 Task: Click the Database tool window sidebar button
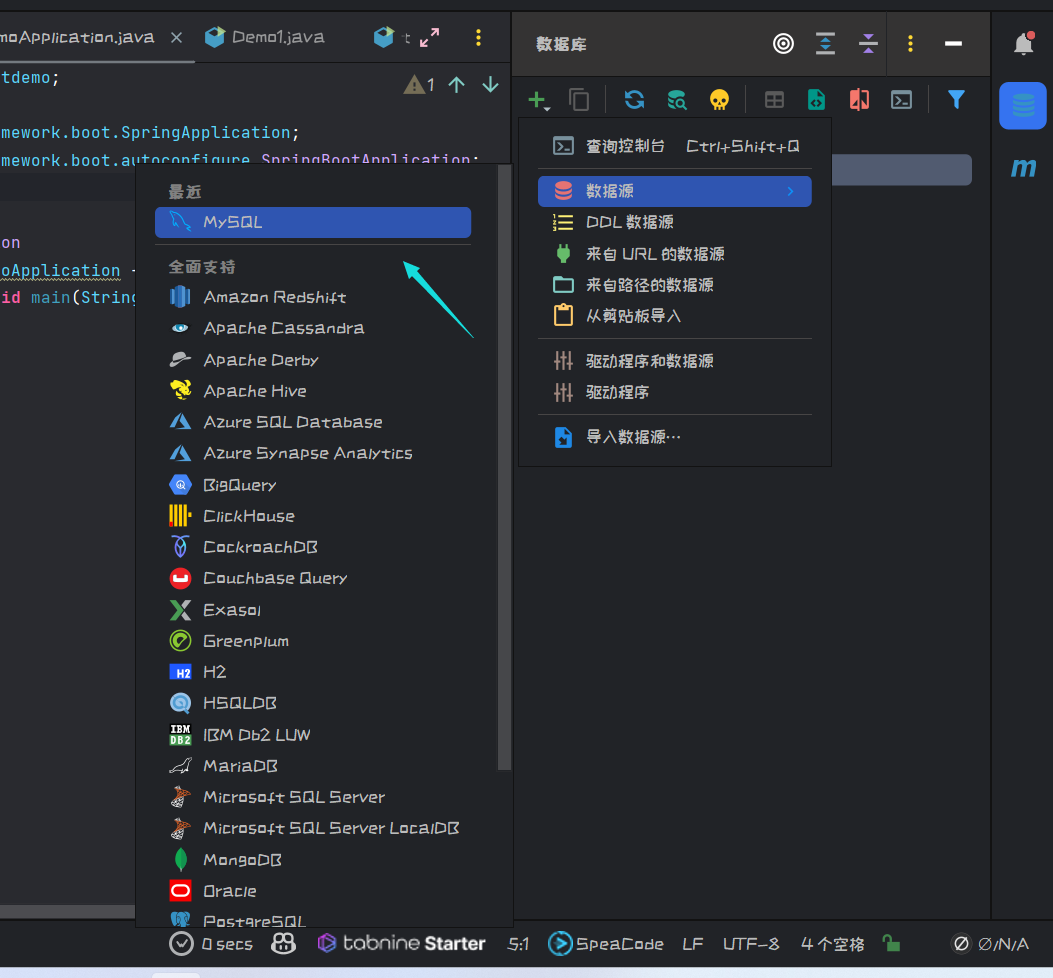pyautogui.click(x=1023, y=105)
